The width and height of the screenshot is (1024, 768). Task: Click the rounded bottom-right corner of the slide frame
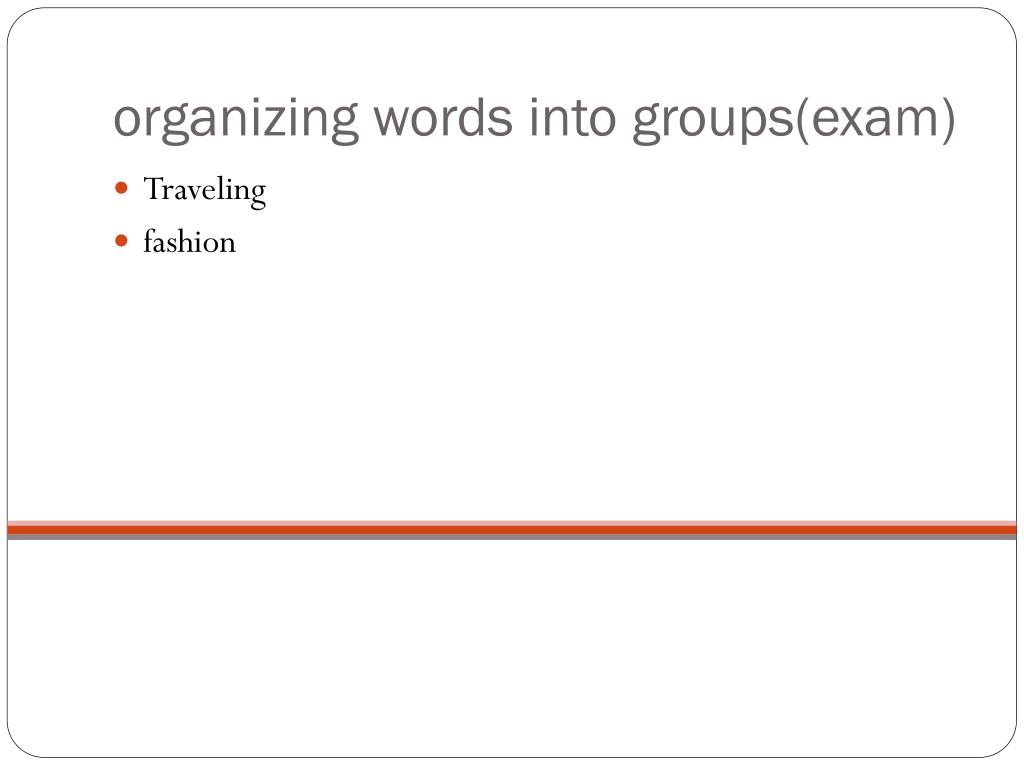click(1006, 746)
